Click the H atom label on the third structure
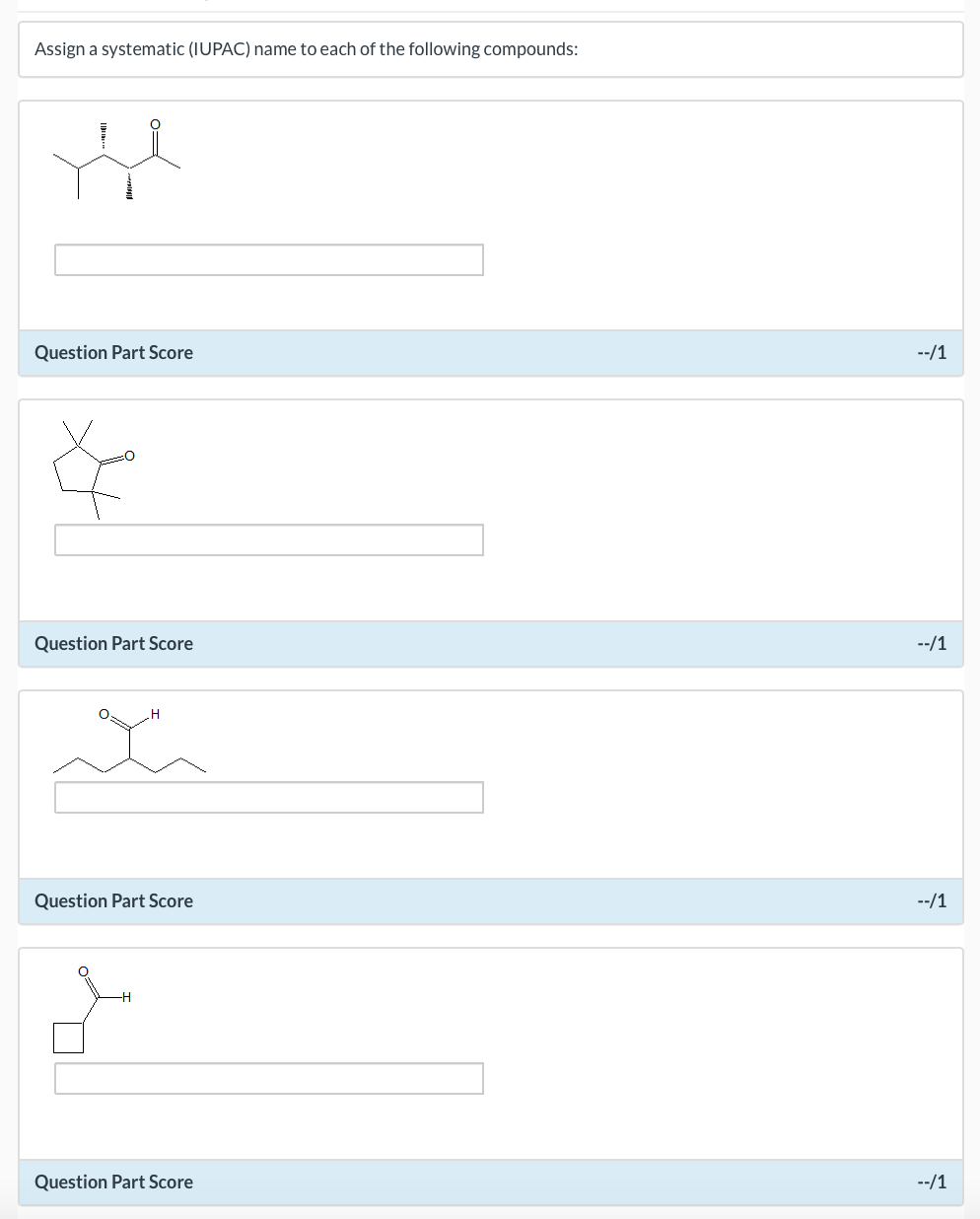 (156, 713)
